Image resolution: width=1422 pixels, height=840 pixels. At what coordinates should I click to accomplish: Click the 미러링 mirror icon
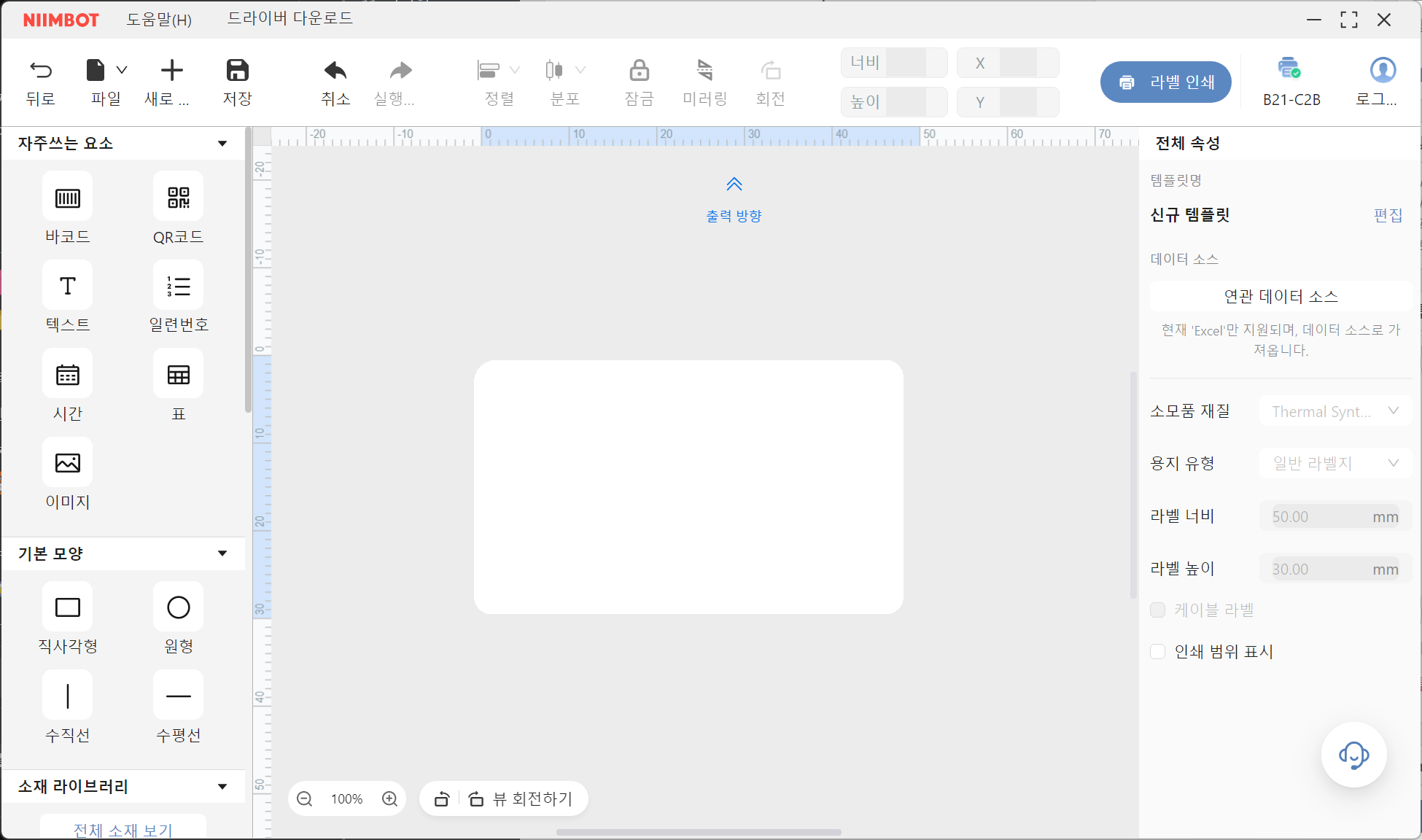tap(704, 70)
